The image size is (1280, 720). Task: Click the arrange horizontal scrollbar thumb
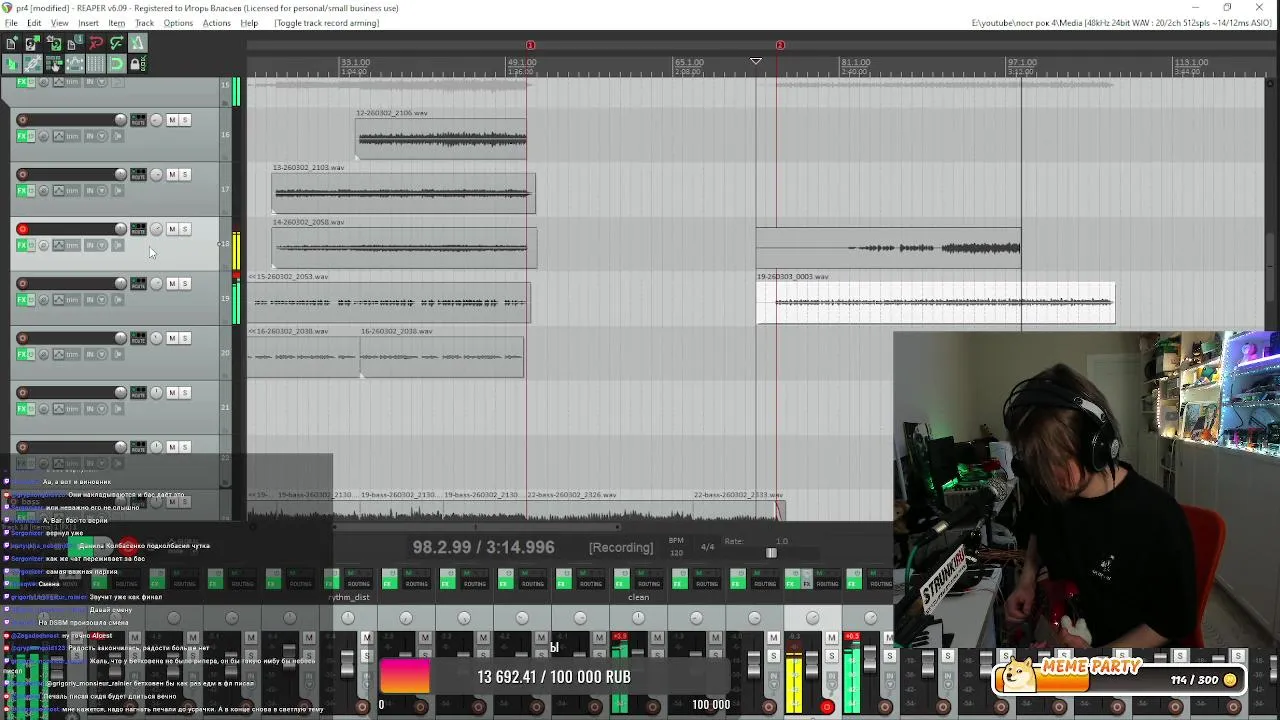(x=476, y=527)
